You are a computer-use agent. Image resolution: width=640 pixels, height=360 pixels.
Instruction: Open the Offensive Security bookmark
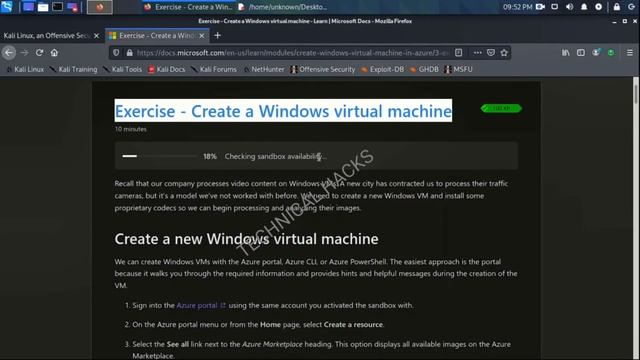pyautogui.click(x=323, y=69)
